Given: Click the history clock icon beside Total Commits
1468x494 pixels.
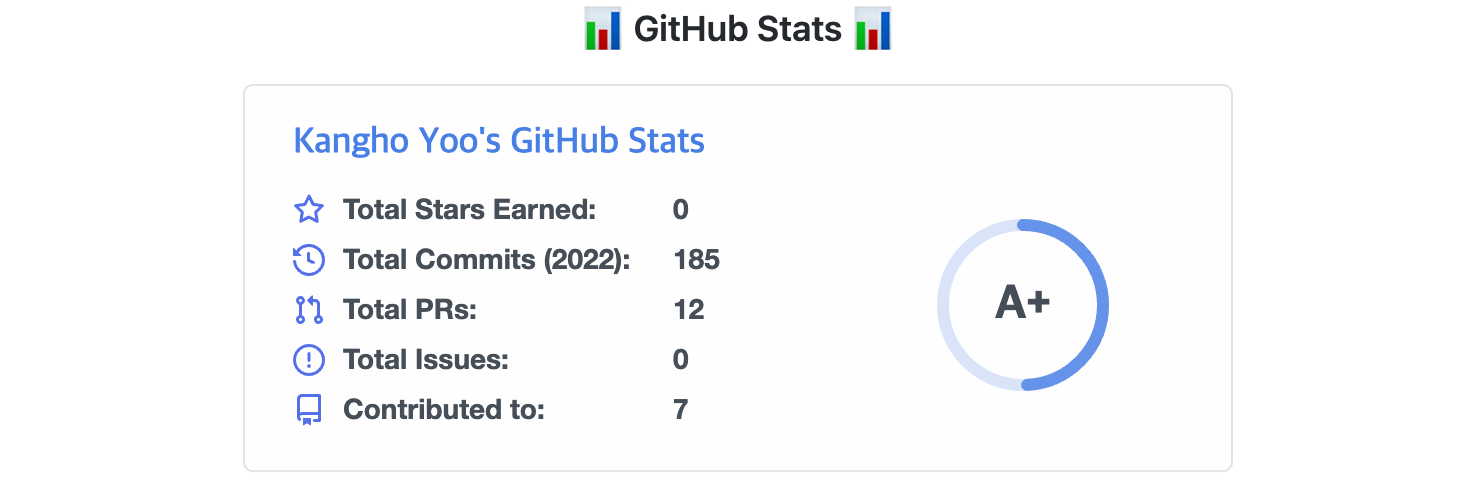Looking at the screenshot, I should pos(308,260).
